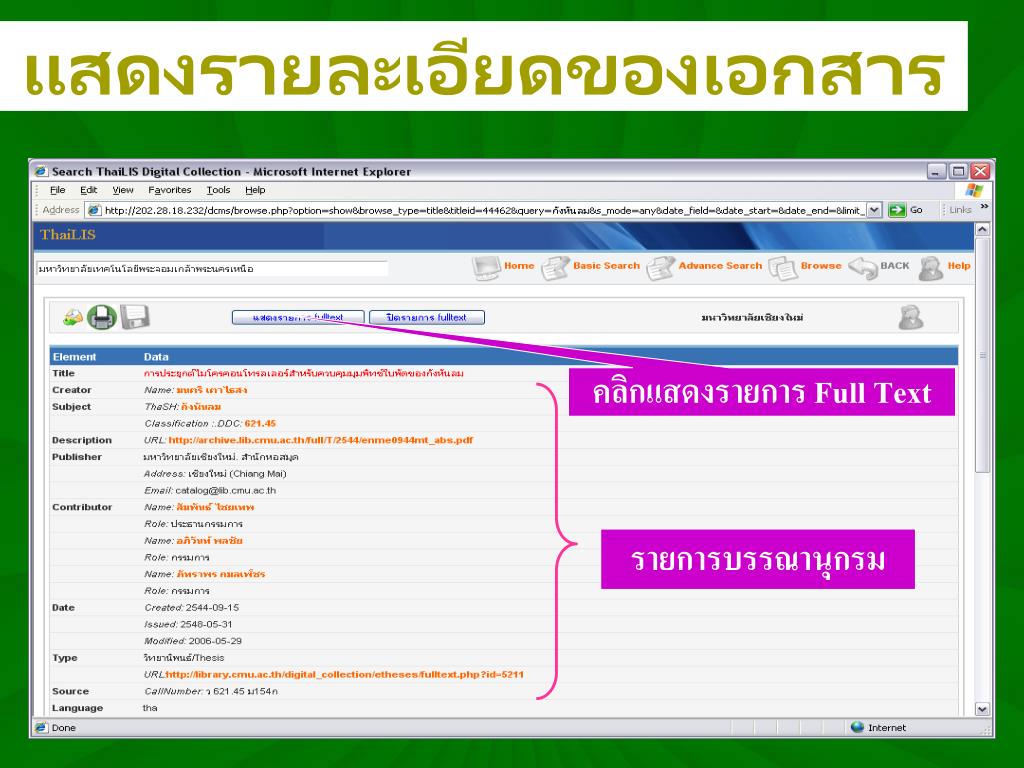
Task: Click the email catalog@lib.cmu.ac.th text
Action: coord(225,490)
